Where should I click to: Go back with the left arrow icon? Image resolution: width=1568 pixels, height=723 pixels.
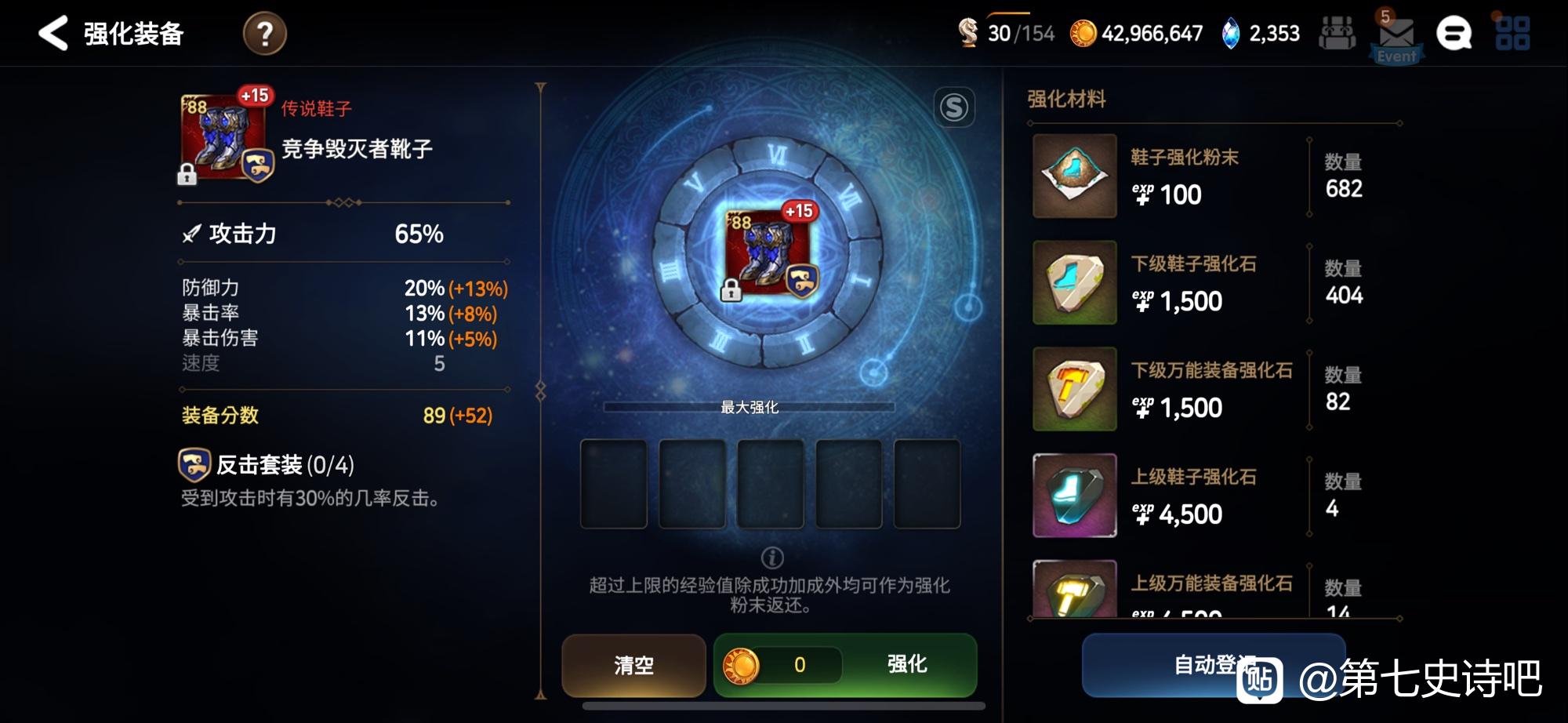[53, 34]
